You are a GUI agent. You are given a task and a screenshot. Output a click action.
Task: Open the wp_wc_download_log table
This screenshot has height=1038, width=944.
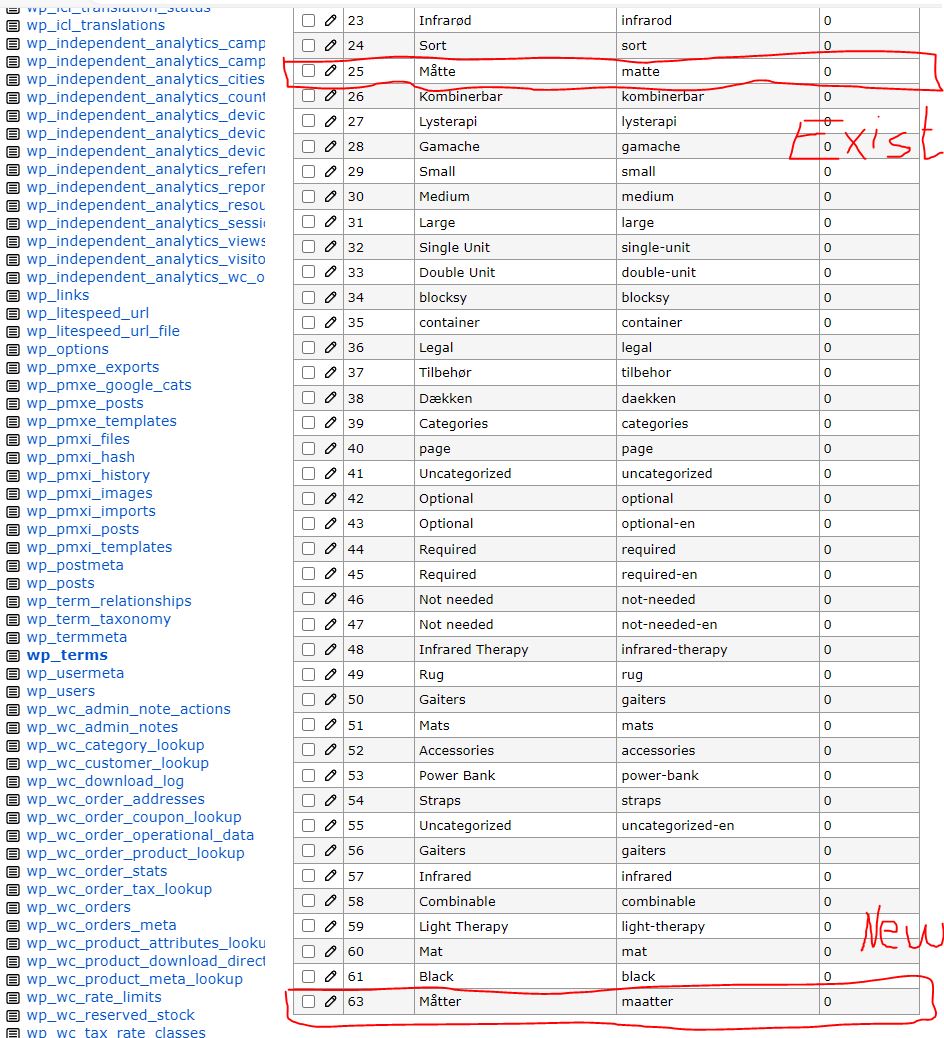click(105, 781)
